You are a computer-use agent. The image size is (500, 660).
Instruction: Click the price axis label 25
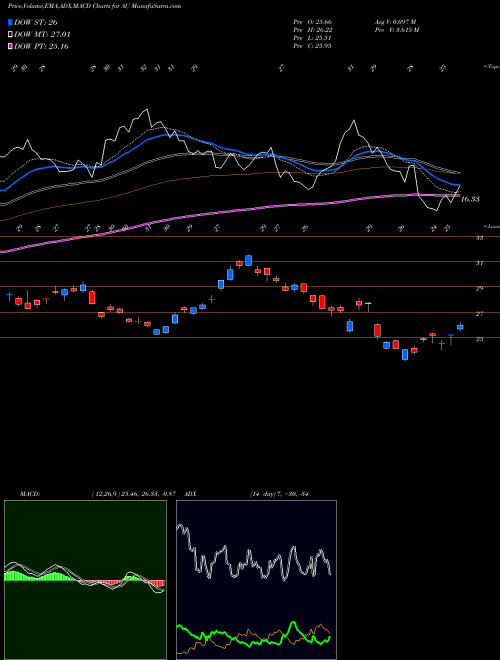pos(479,339)
